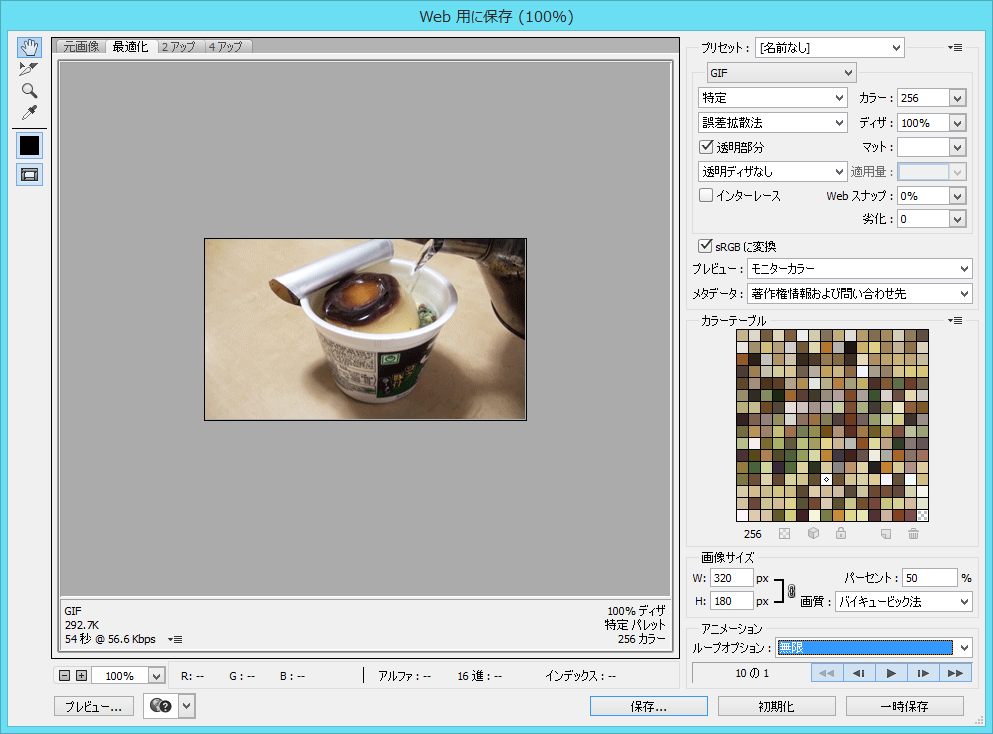This screenshot has width=993, height=734.
Task: Open the color table panel menu icon
Action: pos(955,320)
